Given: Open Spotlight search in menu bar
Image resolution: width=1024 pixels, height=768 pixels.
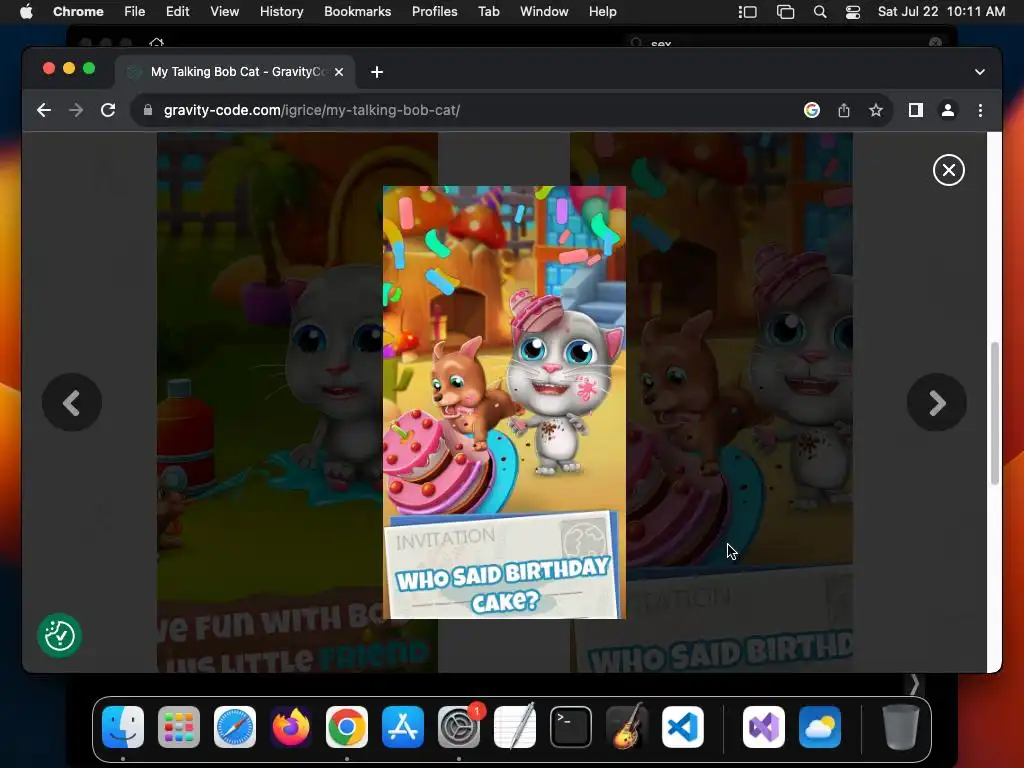Looking at the screenshot, I should coord(820,12).
